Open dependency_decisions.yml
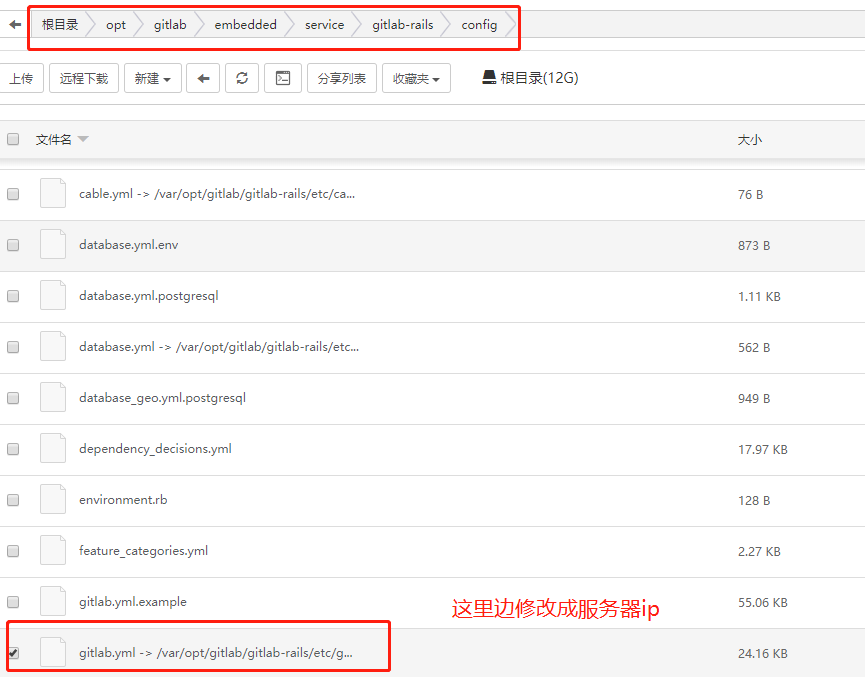 (x=155, y=449)
